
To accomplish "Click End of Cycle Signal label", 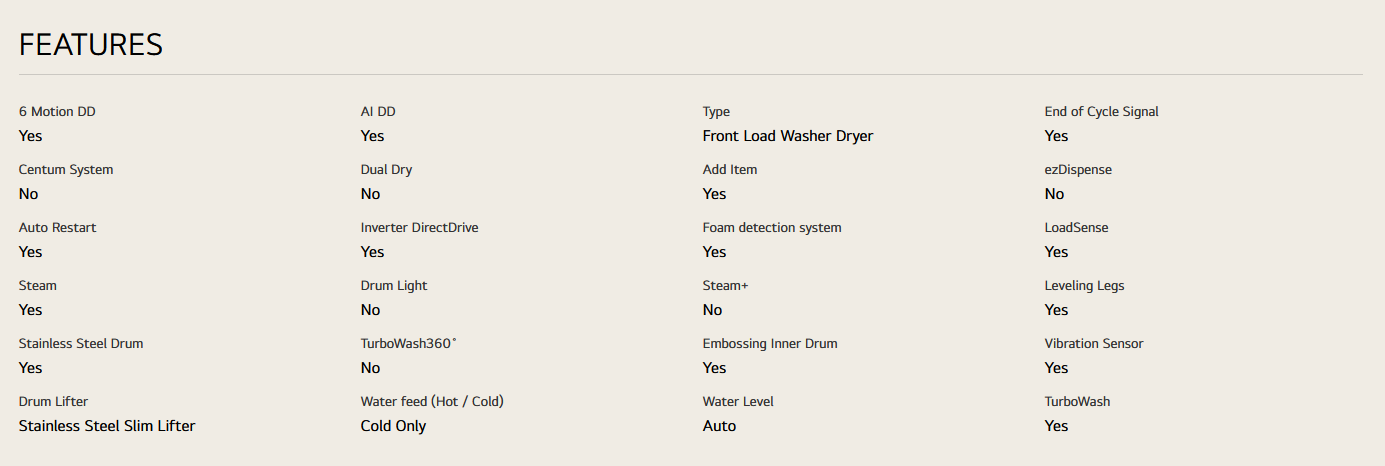I will (x=1101, y=112).
